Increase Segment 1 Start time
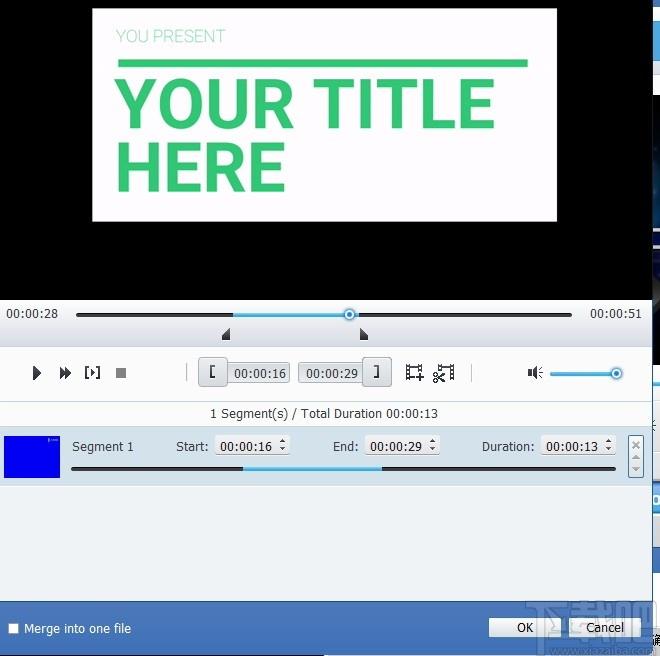 (282, 441)
